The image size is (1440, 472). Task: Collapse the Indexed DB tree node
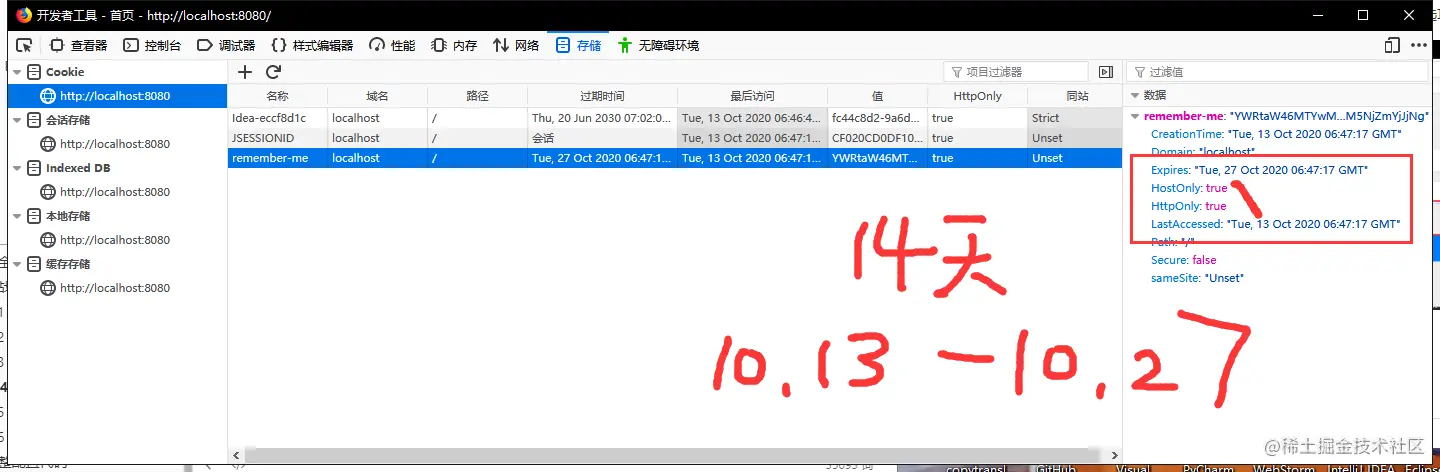click(16, 168)
